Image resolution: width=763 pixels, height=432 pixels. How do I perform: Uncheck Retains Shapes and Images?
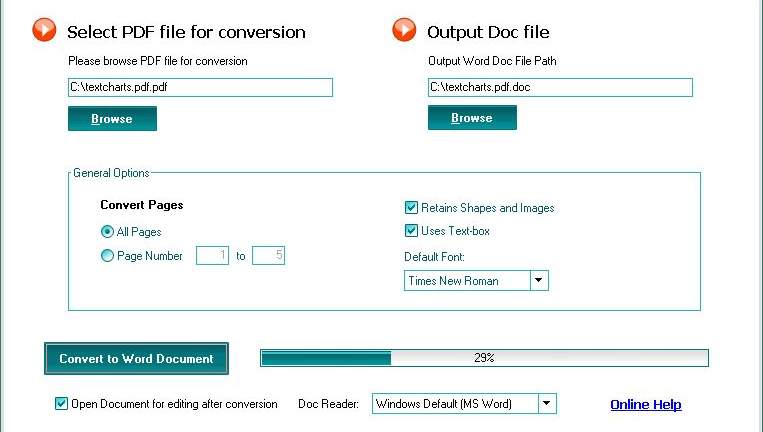pyautogui.click(x=411, y=208)
